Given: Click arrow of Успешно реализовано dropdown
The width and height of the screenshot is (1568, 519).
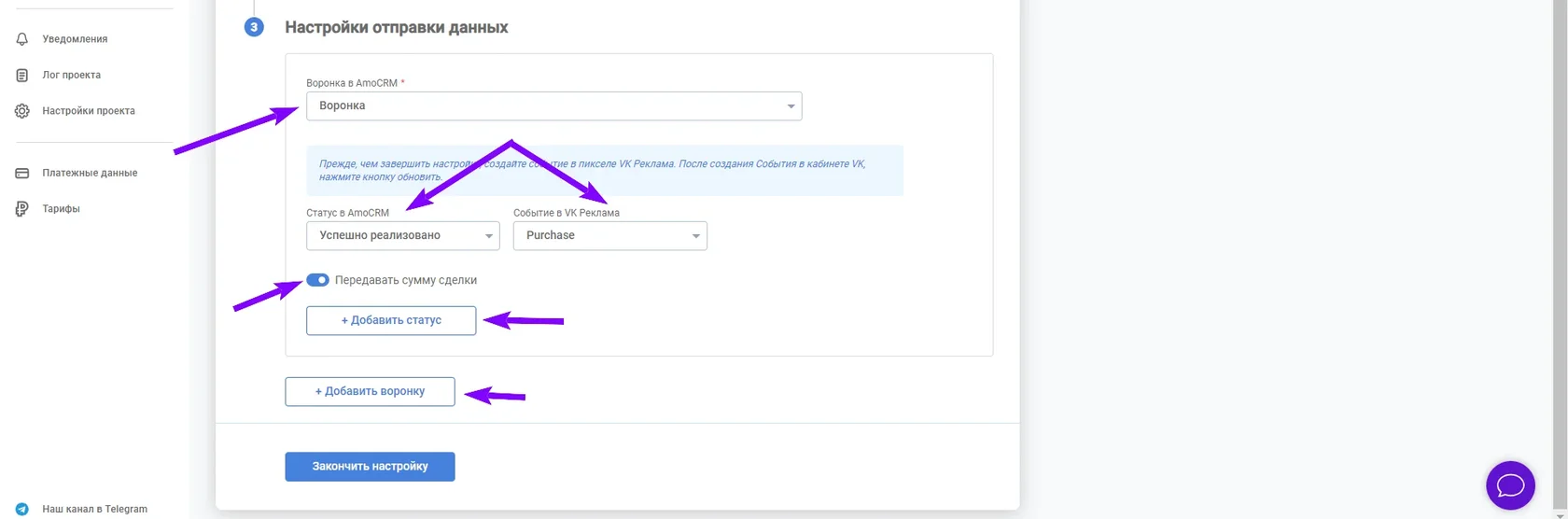Looking at the screenshot, I should point(488,236).
